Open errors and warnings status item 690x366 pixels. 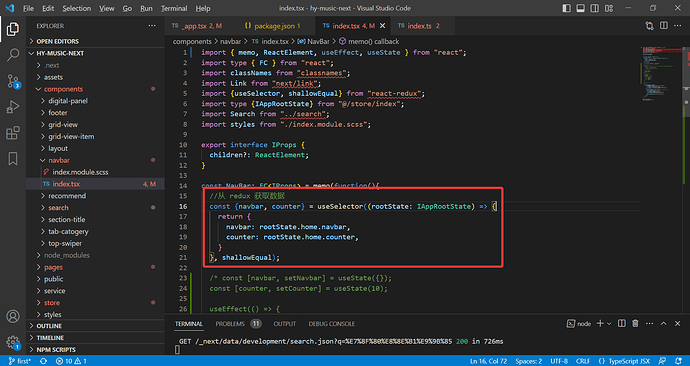tap(71, 361)
